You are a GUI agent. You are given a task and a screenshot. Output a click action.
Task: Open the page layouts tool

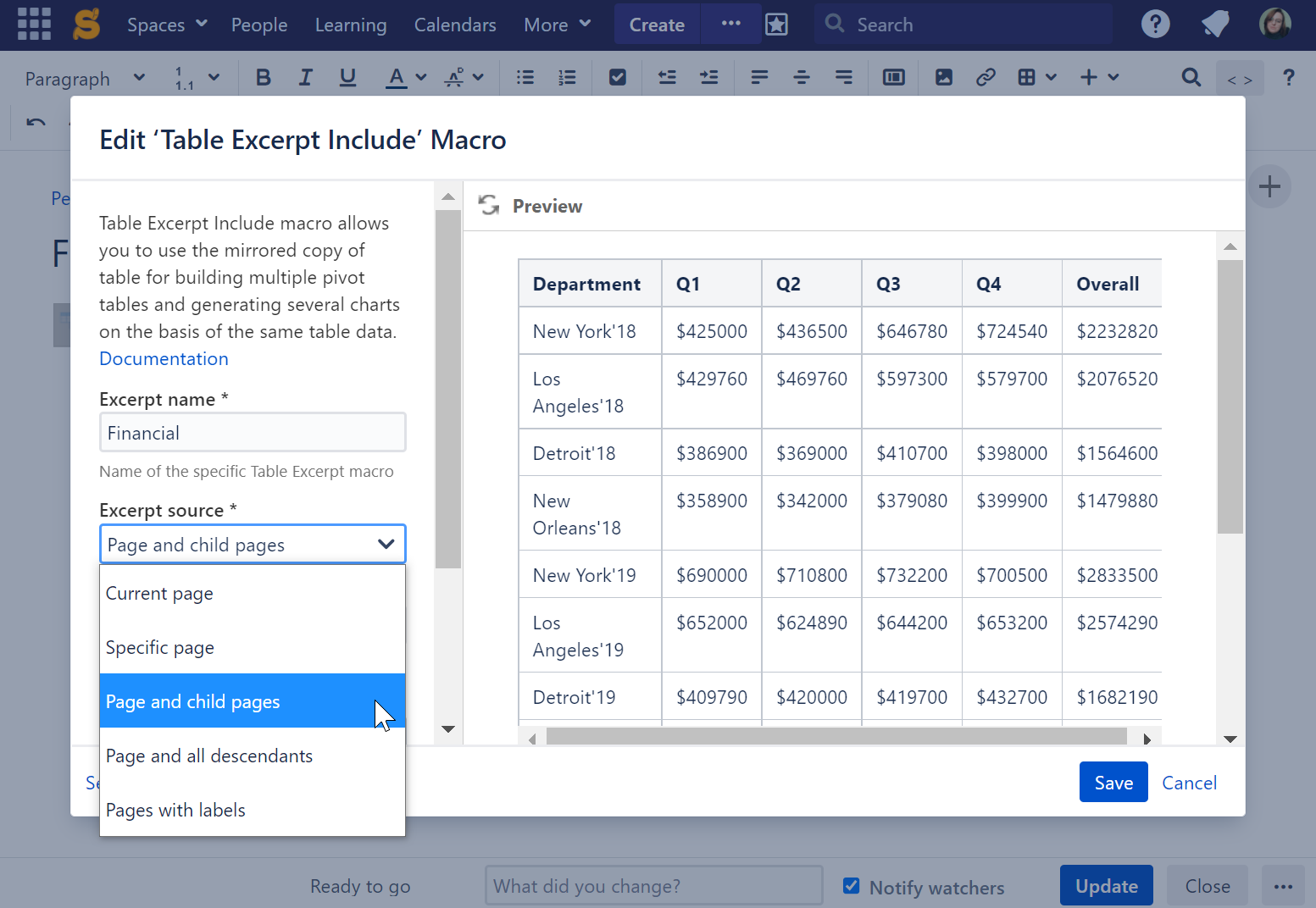click(893, 77)
